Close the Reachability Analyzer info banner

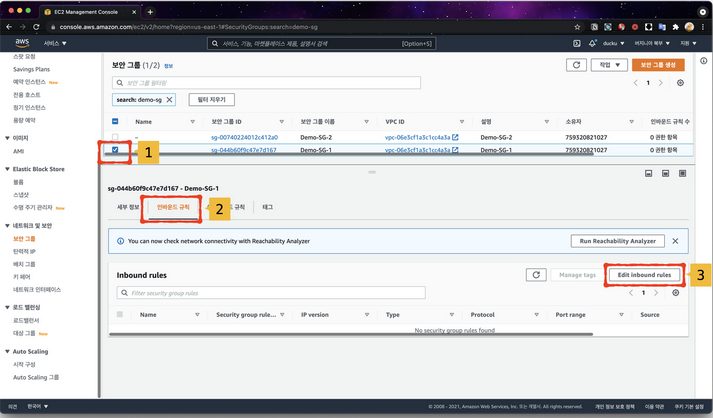[x=676, y=241]
